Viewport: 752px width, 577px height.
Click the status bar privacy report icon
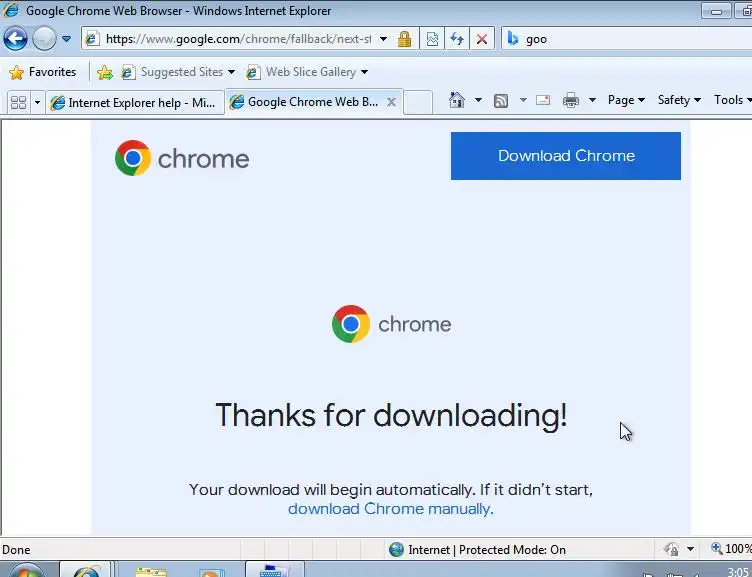671,549
